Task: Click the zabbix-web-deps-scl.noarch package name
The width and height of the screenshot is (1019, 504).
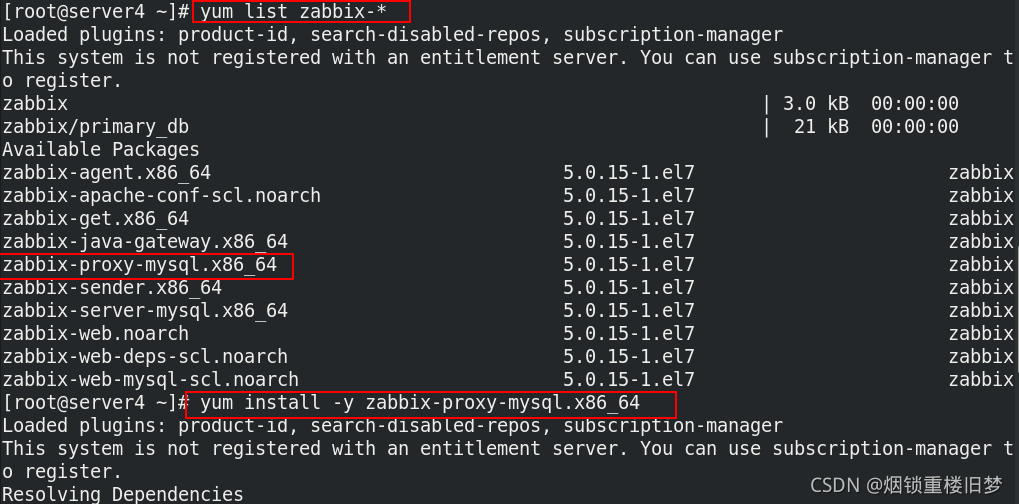Action: (x=145, y=357)
